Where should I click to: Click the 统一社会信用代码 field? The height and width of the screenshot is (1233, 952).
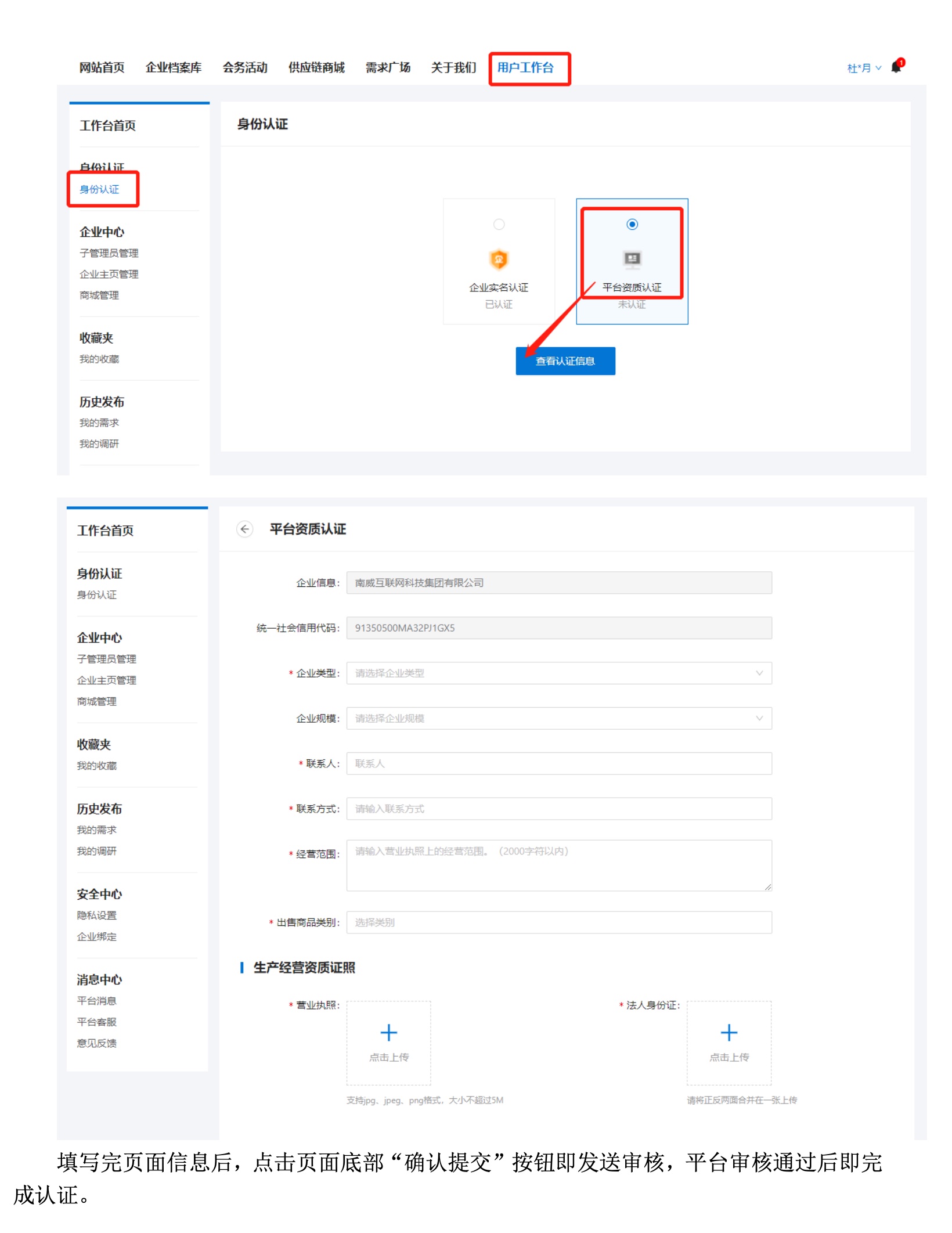tap(559, 628)
